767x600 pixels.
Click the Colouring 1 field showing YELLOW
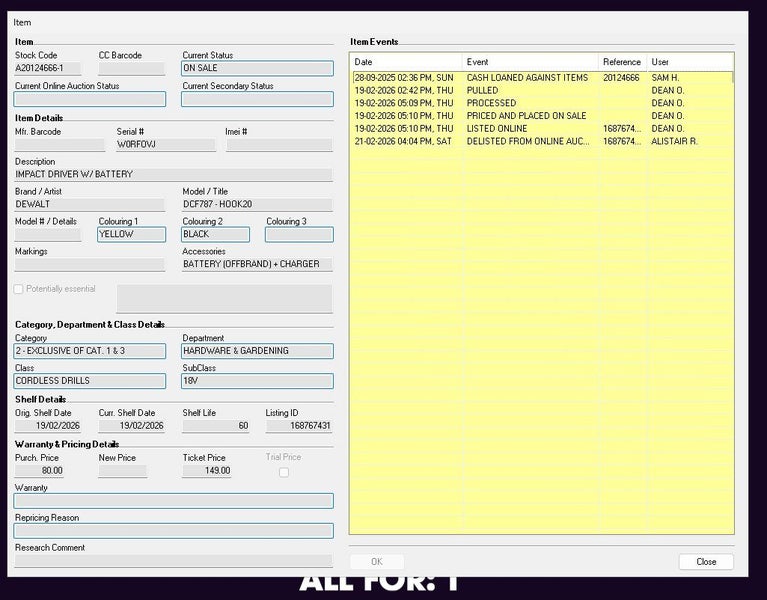coord(131,235)
